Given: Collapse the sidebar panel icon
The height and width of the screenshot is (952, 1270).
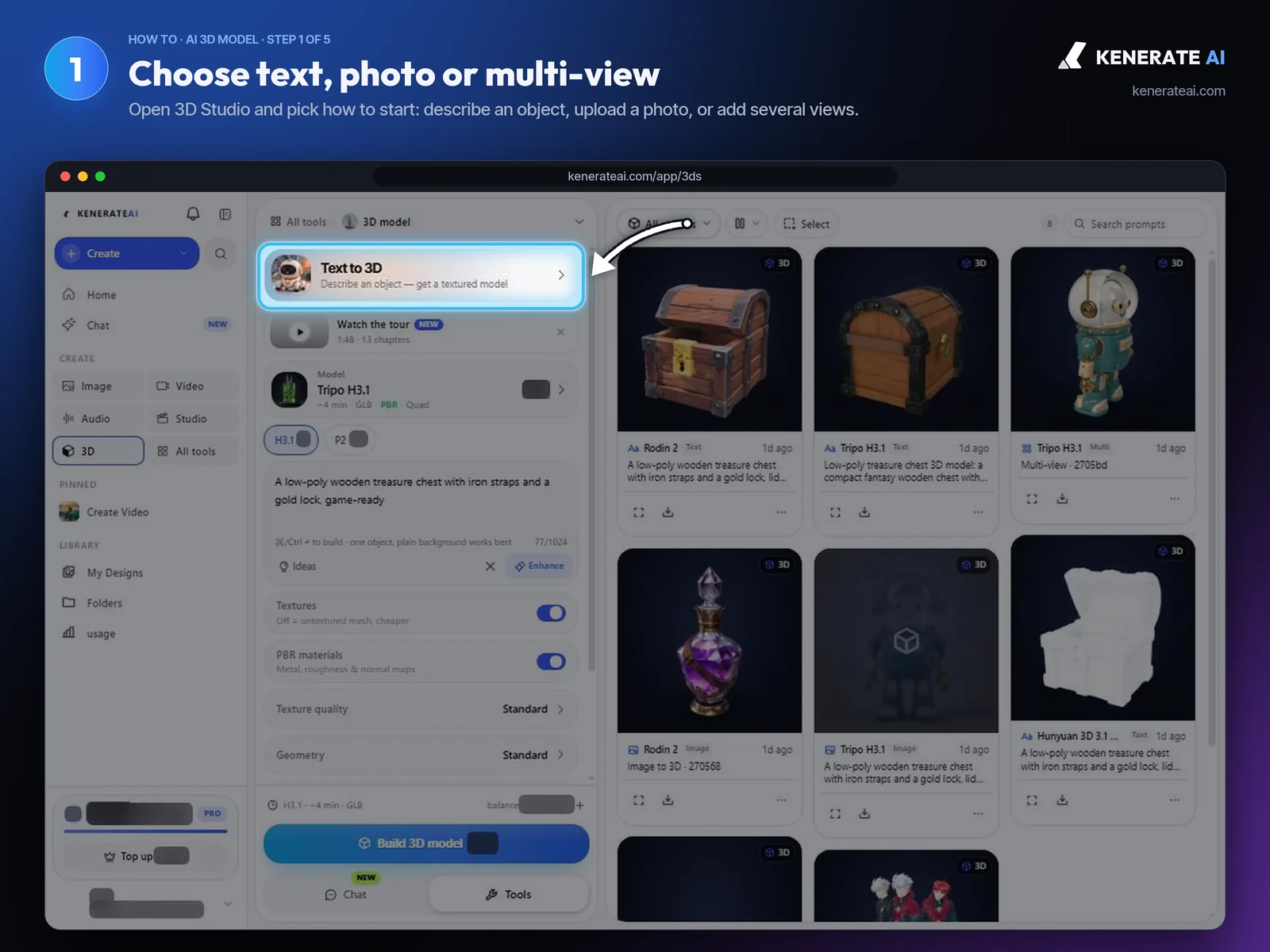Looking at the screenshot, I should [x=225, y=214].
